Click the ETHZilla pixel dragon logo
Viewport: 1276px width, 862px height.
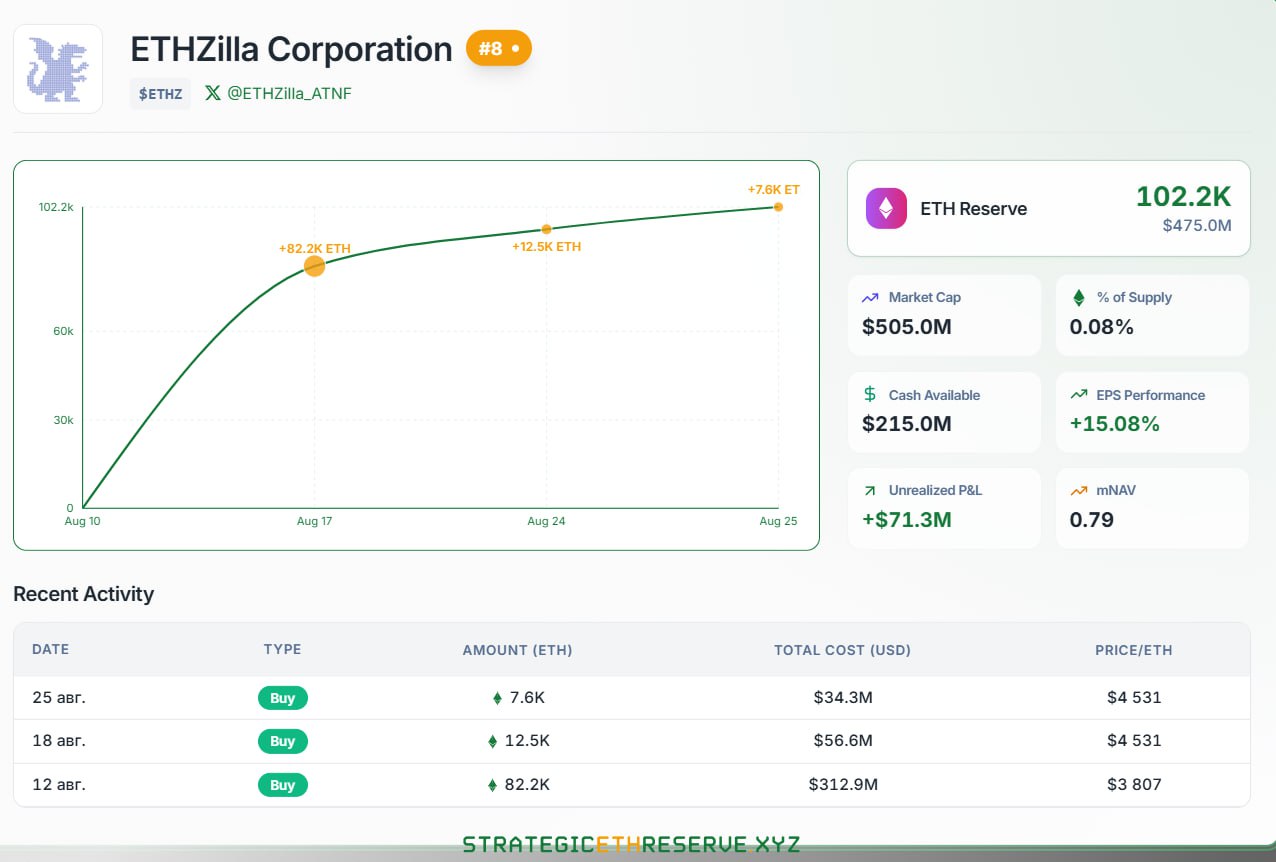58,69
